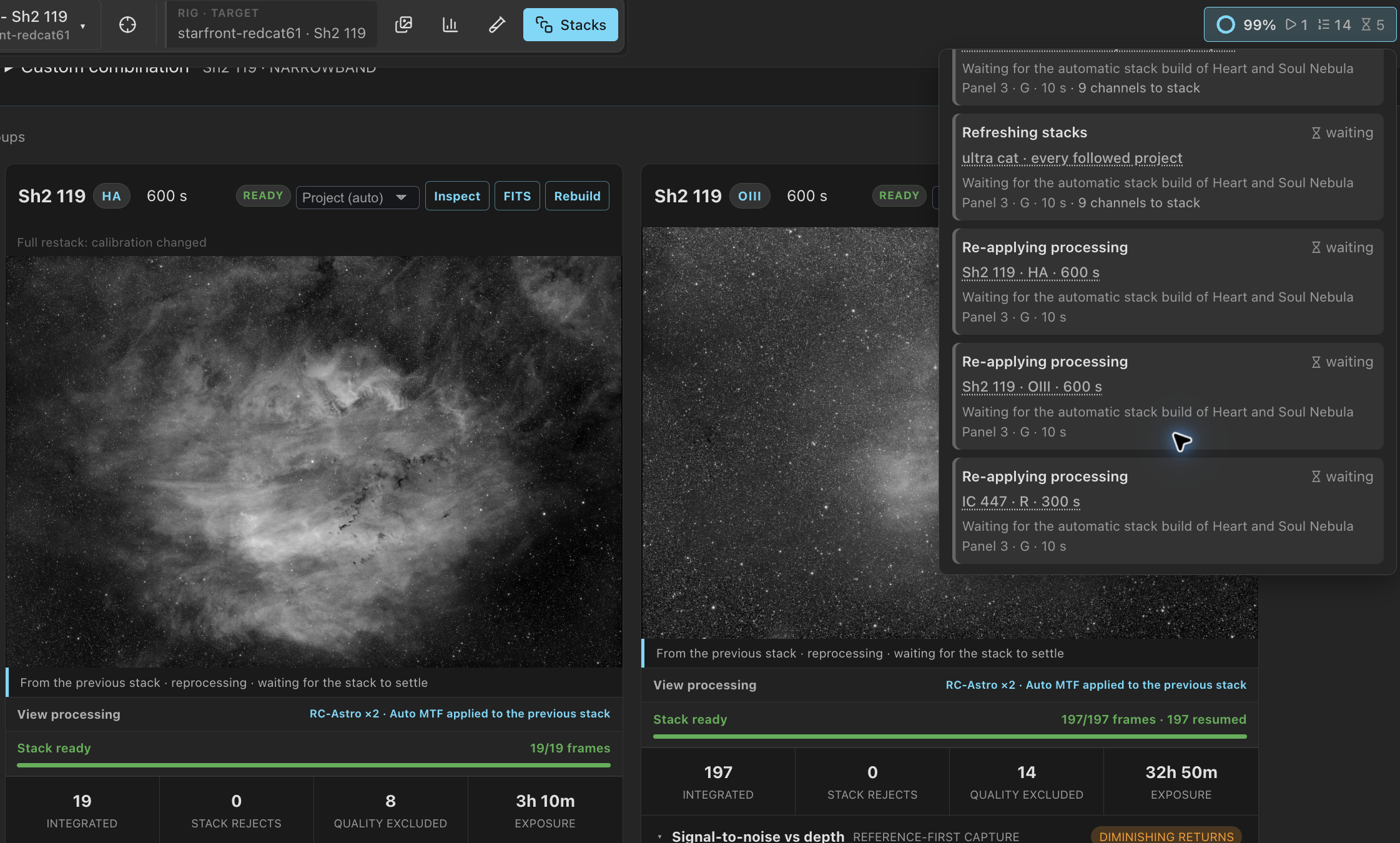This screenshot has height=843, width=1400.
Task: Open the HA nebula stack preview image
Action: coord(314,461)
